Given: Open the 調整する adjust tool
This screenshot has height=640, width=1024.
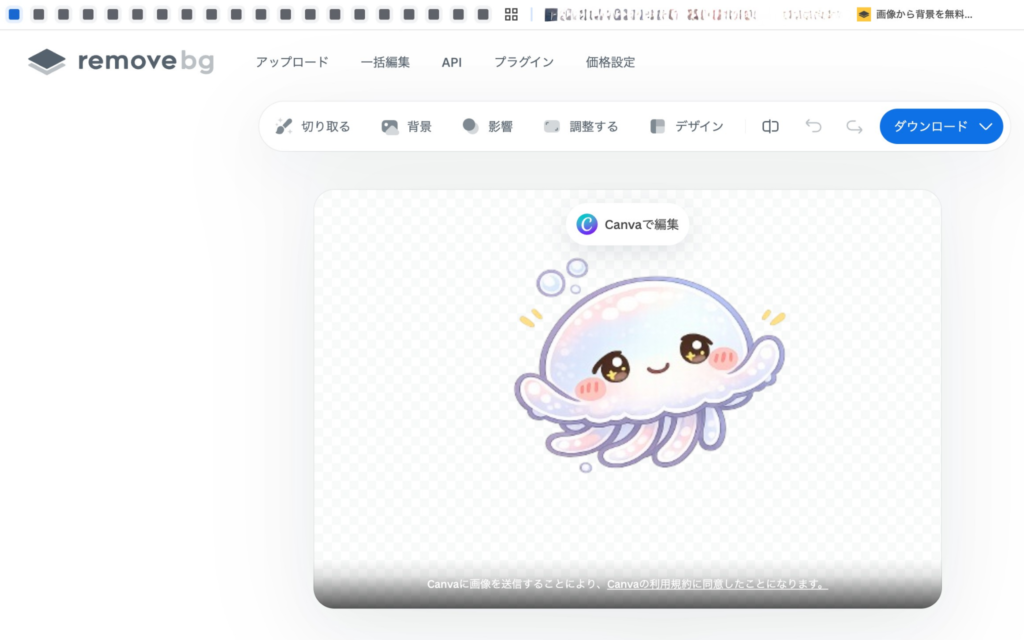Looking at the screenshot, I should point(581,126).
